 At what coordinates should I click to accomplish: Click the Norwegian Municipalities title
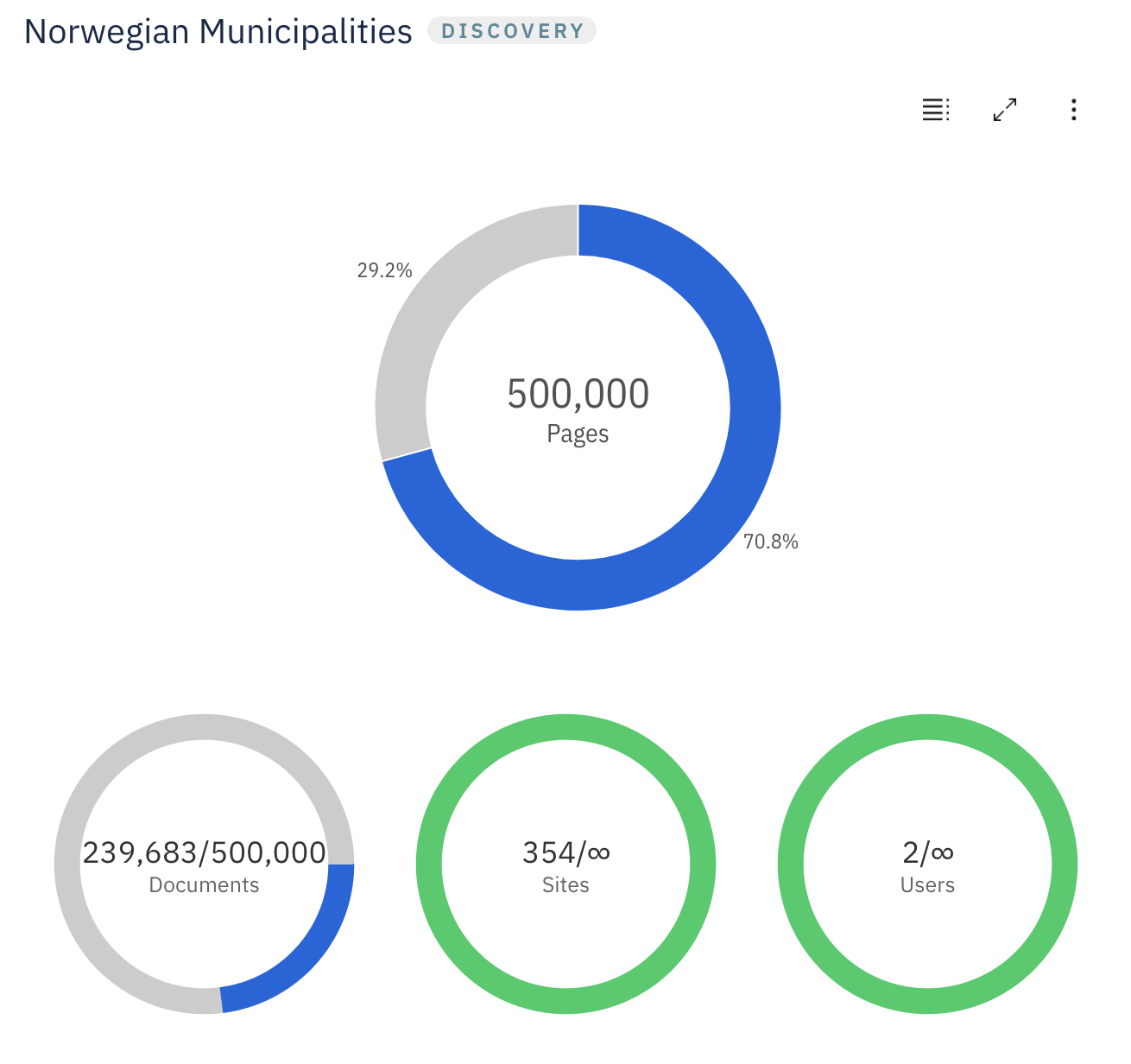tap(218, 32)
